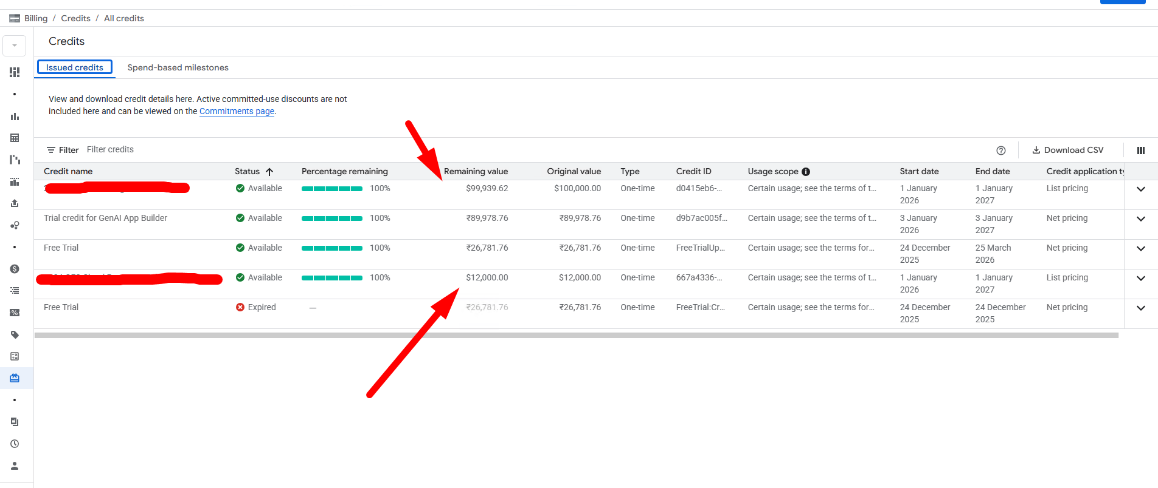Switch to the Spend-based milestones tab
The image size is (1158, 488).
pos(178,67)
